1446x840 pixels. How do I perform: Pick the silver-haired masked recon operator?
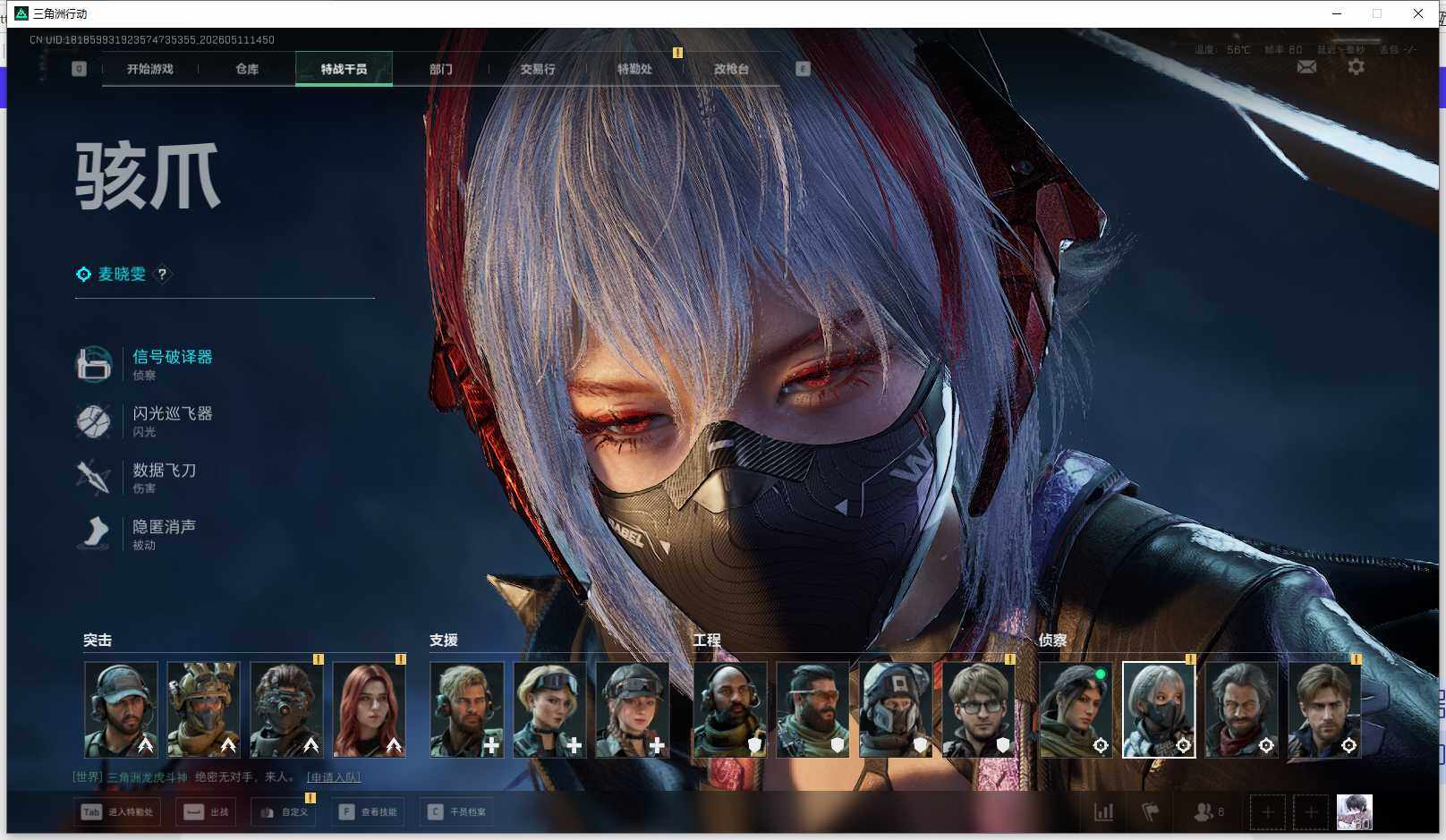pyautogui.click(x=1159, y=709)
